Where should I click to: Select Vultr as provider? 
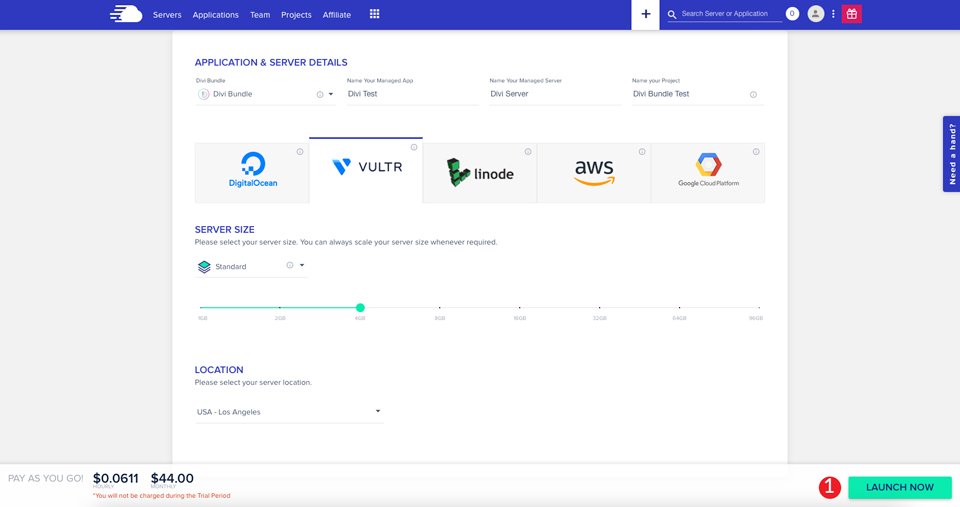tap(366, 170)
